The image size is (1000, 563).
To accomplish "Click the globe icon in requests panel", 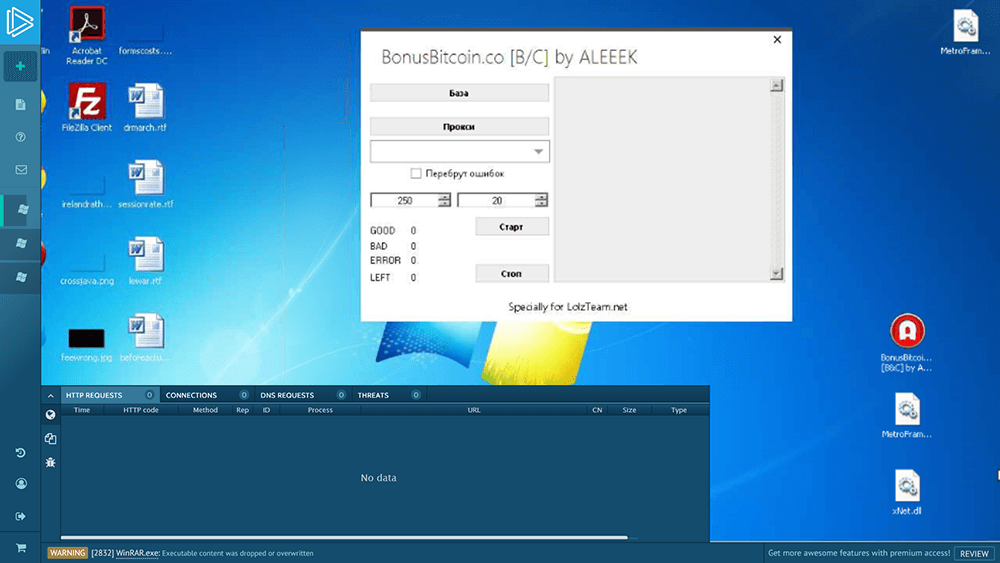I will pyautogui.click(x=50, y=415).
